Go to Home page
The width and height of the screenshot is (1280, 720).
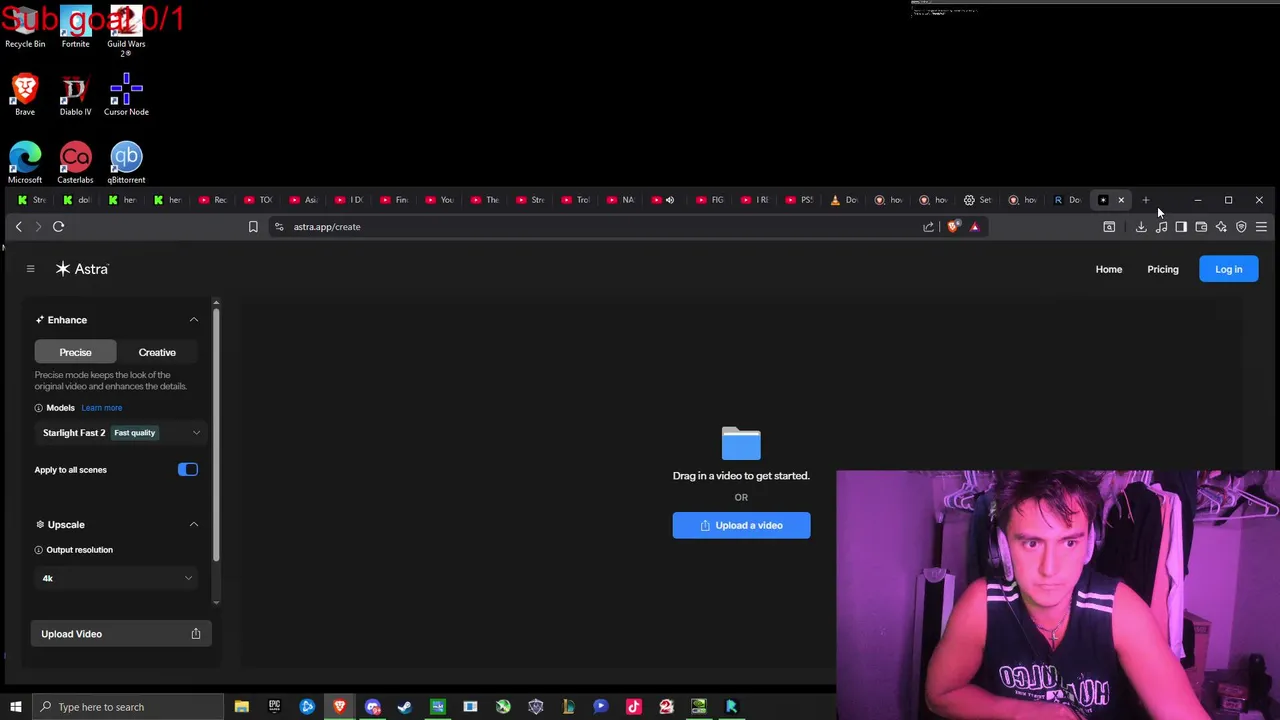(1108, 269)
